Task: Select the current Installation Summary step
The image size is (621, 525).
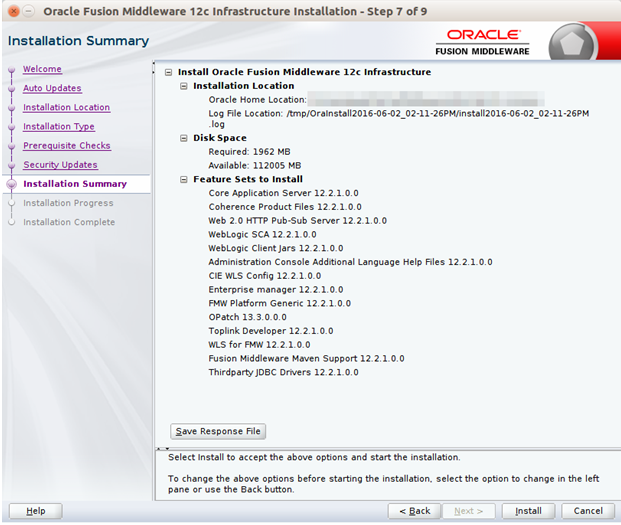Action: pyautogui.click(x=75, y=184)
